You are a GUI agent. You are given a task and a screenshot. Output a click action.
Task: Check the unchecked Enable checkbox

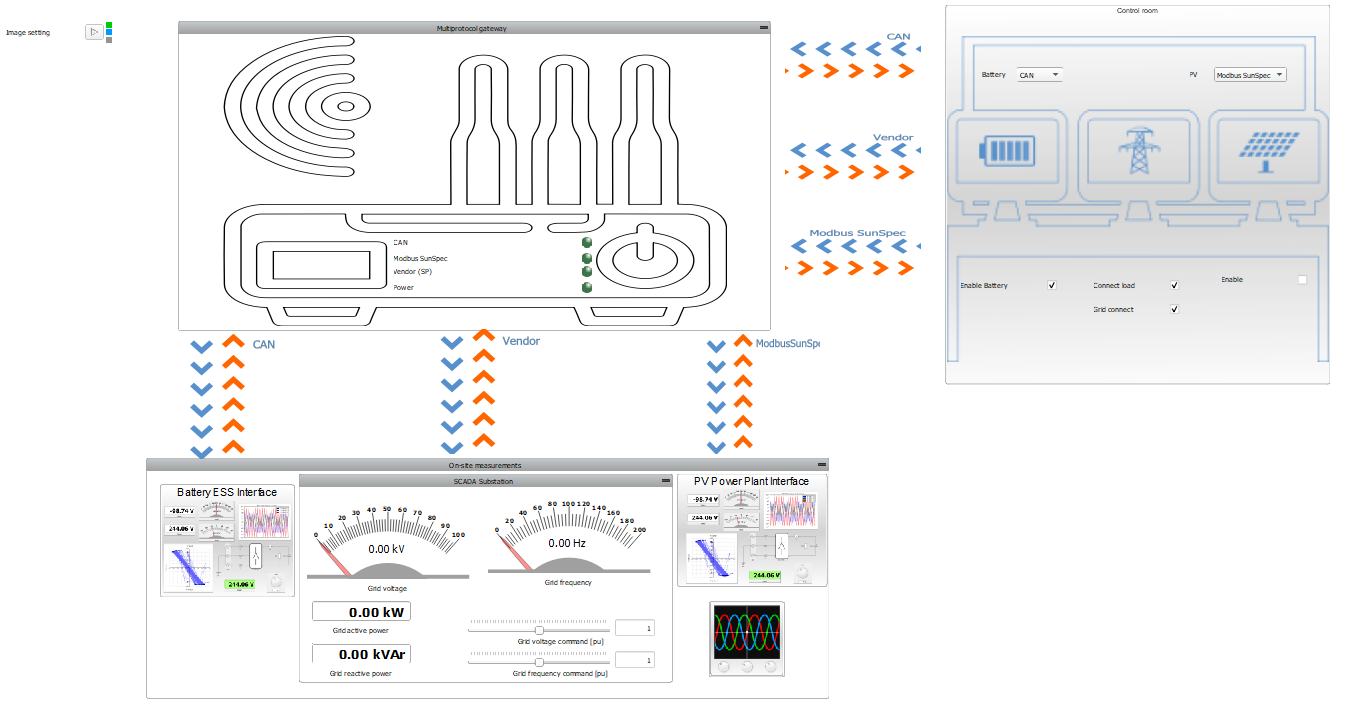pos(1302,280)
